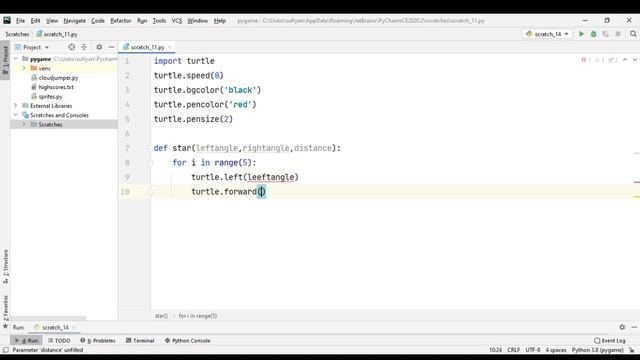This screenshot has height=360, width=640.
Task: Close the scratch_14 Run tab
Action: [x=73, y=327]
